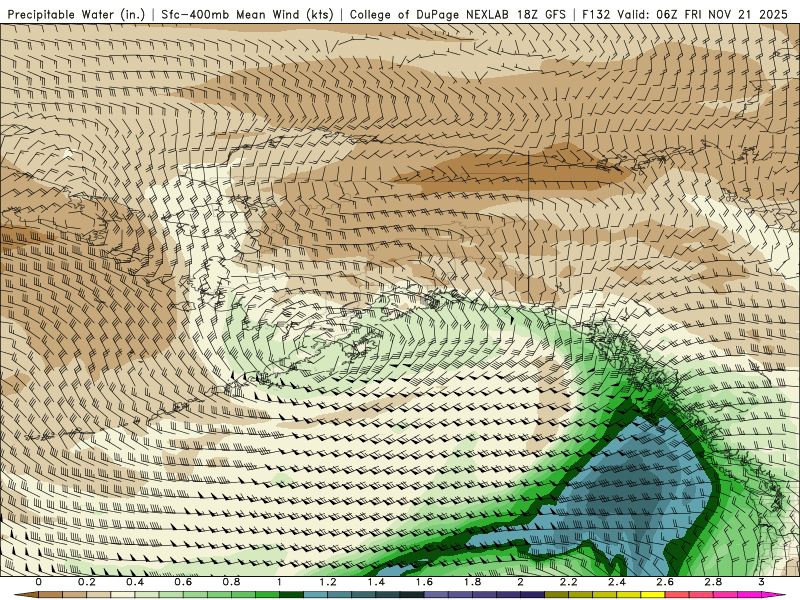Viewport: 800px width, 600px height.
Task: Click the 'Sfc-400mb Mean Wind (kts)' title text
Action: coord(247,15)
